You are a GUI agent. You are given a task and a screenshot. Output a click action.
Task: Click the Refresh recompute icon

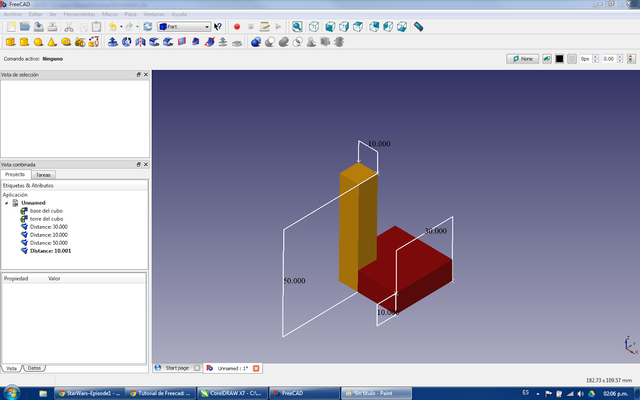pos(148,27)
